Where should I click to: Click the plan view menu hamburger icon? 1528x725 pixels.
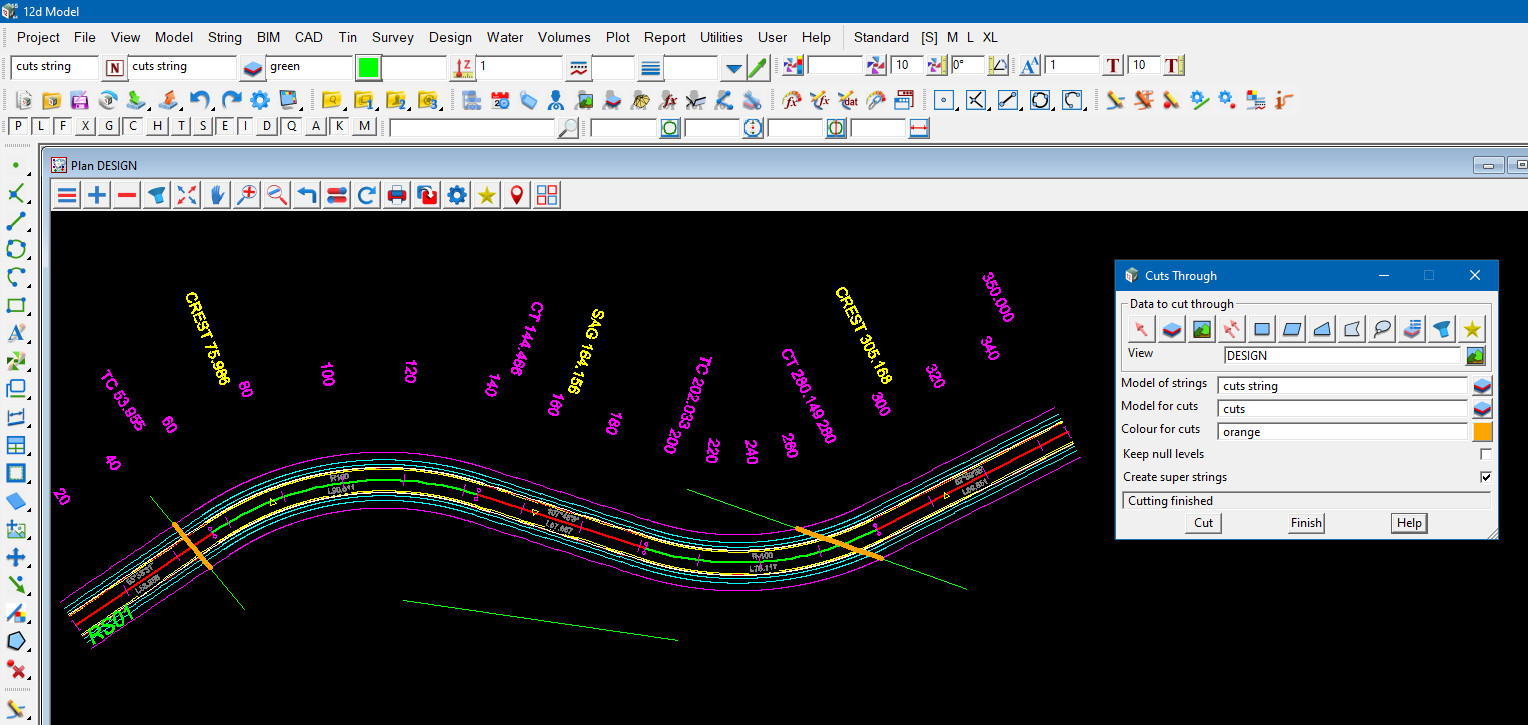tap(67, 195)
